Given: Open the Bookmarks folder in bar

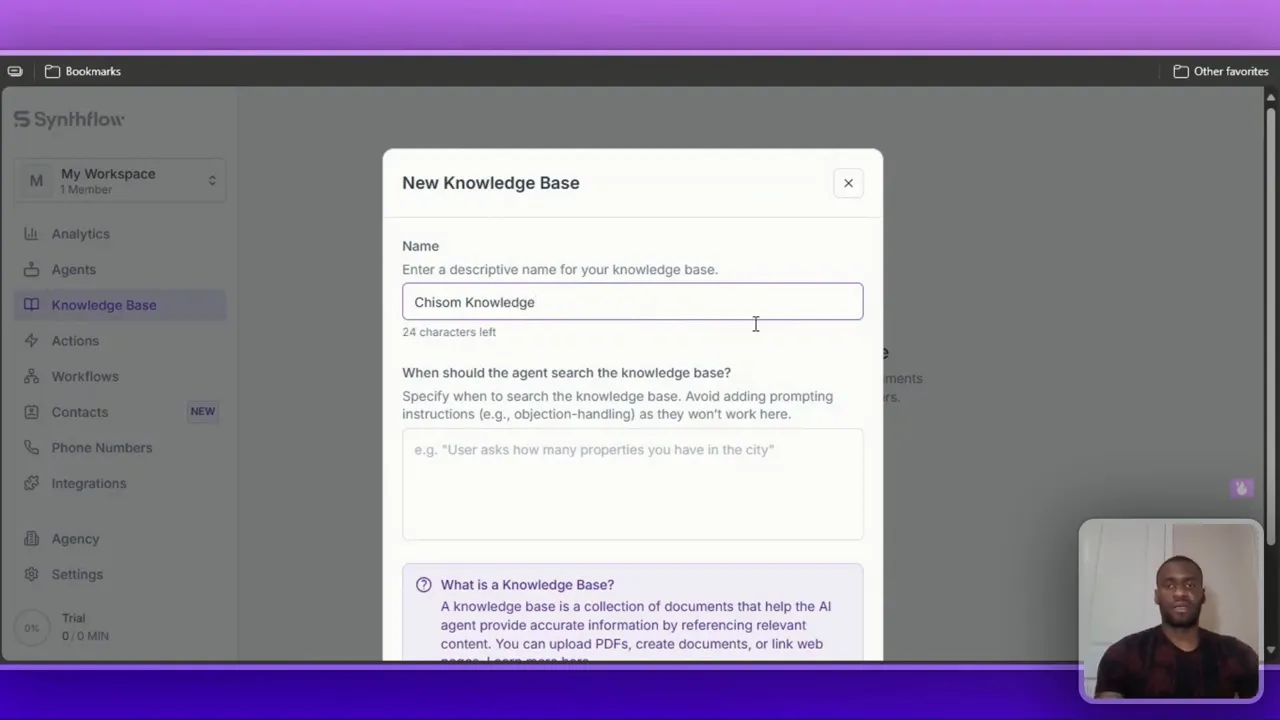Looking at the screenshot, I should coord(82,72).
